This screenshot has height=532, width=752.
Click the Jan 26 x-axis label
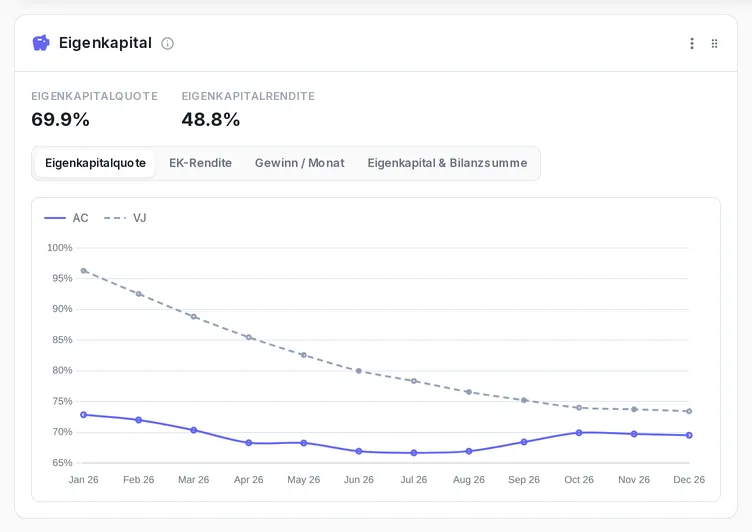(x=83, y=480)
